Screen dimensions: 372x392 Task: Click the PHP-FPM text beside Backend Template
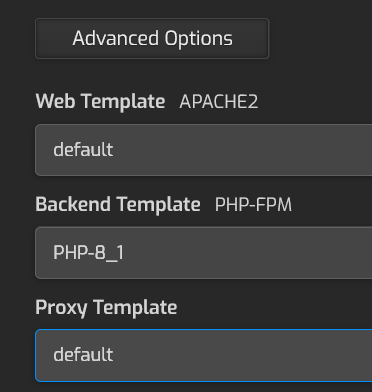coord(253,204)
